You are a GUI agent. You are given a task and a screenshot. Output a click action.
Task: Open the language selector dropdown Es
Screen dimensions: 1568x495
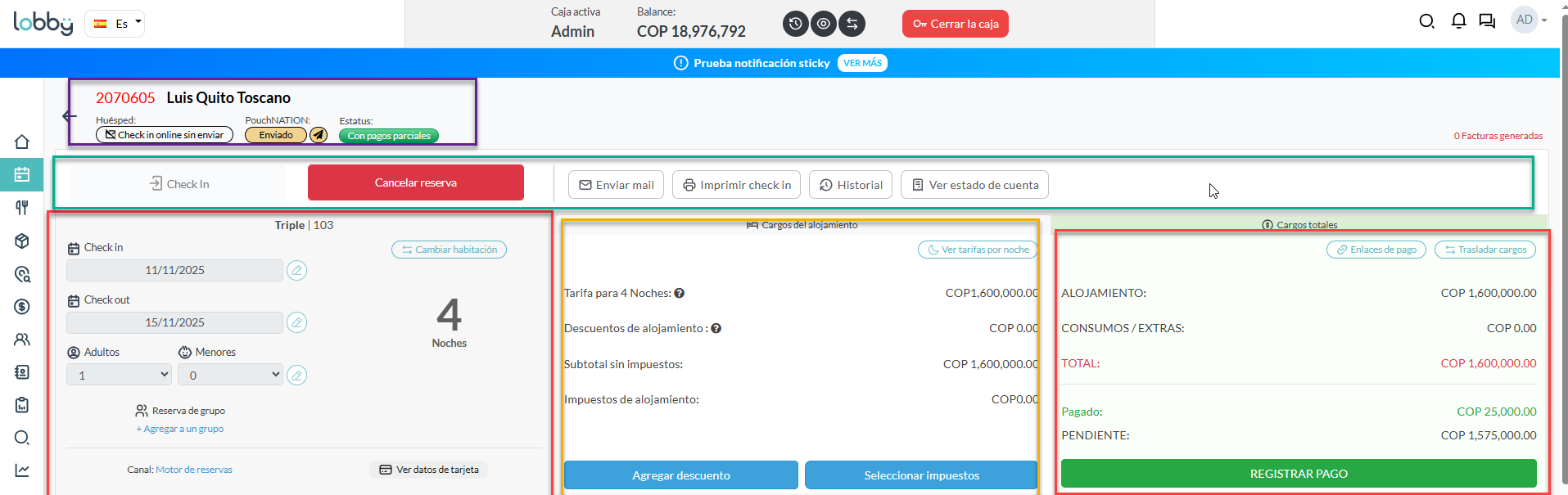click(x=115, y=24)
